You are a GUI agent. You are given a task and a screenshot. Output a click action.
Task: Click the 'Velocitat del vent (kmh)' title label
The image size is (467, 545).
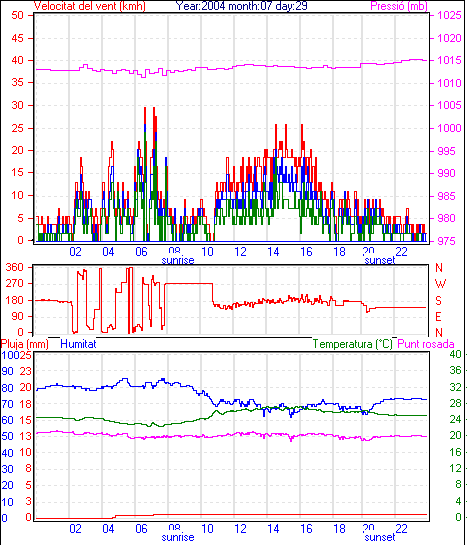89,6
